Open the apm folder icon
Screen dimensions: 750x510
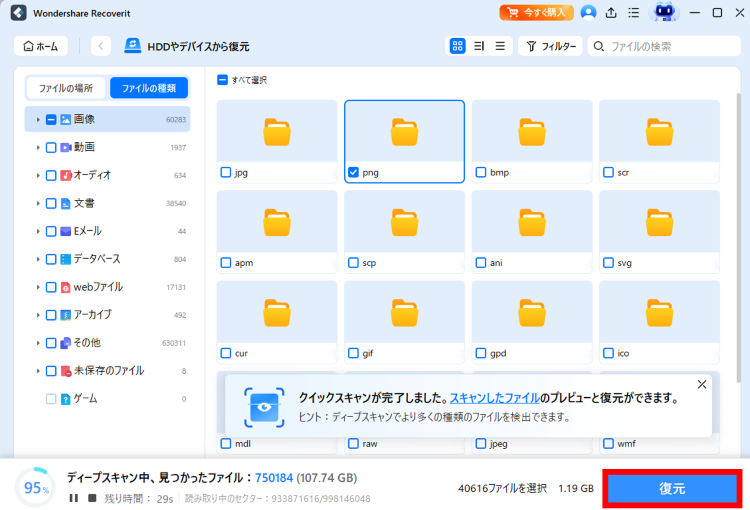(x=277, y=222)
